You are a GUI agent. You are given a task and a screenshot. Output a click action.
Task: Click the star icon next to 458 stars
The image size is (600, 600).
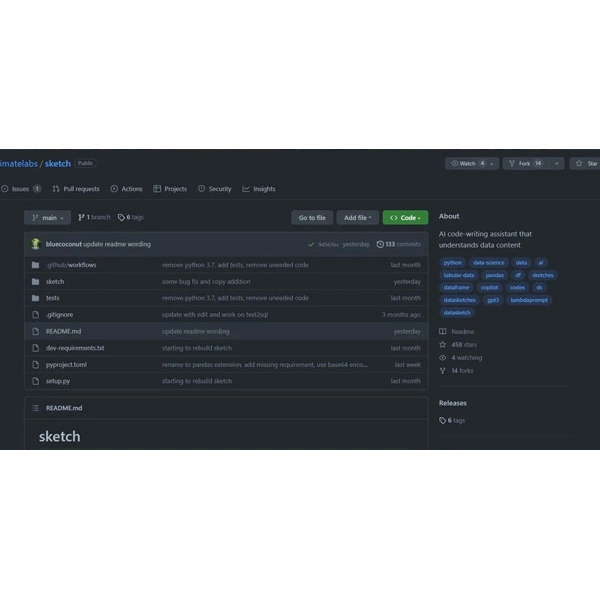(x=443, y=344)
